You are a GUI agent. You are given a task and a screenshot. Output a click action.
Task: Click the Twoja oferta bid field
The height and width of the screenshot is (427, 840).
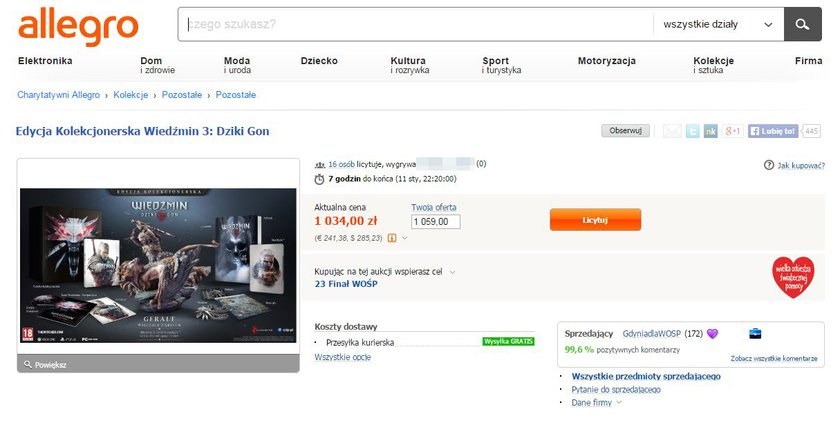(x=436, y=221)
